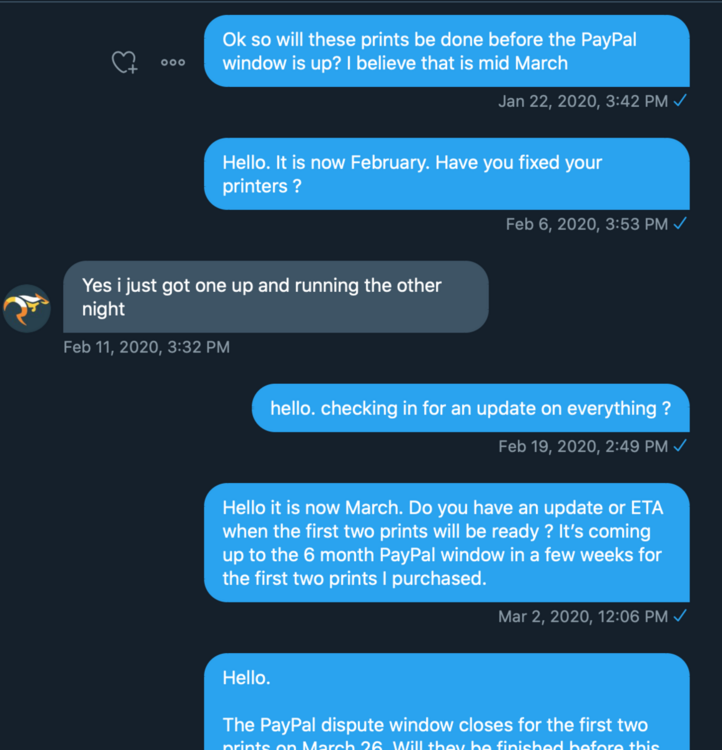722x750 pixels.
Task: Click the Feb 19, 2020, 2:49 PM timestamp
Action: [583, 447]
